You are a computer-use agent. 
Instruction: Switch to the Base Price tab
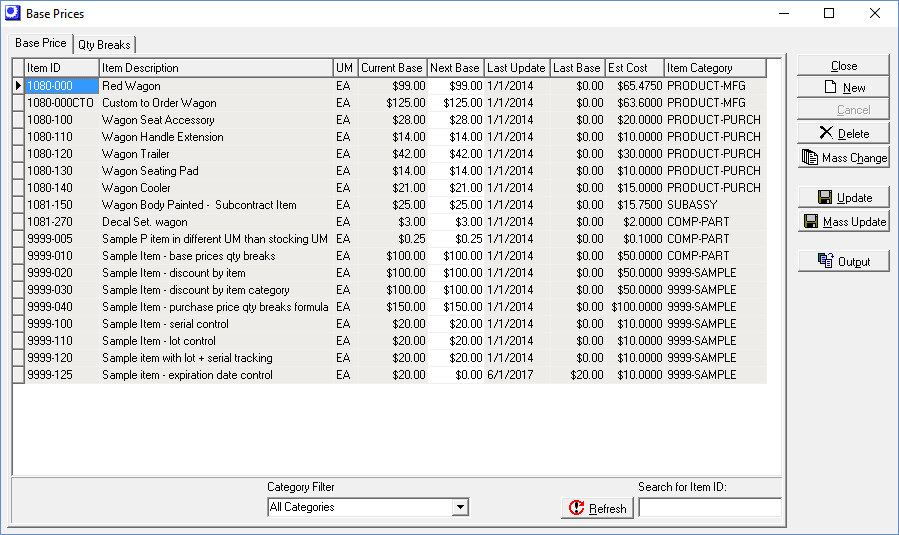pyautogui.click(x=41, y=43)
